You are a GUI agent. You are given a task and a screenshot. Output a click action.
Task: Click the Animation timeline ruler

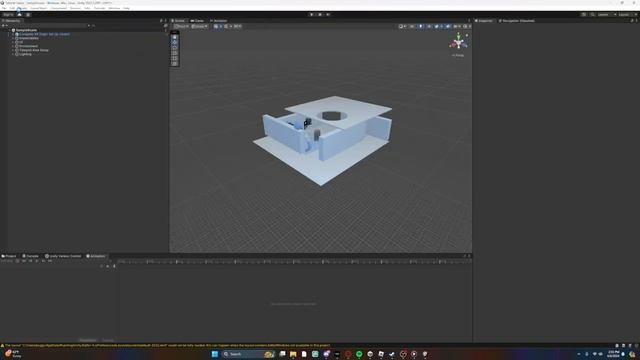tap(294, 261)
